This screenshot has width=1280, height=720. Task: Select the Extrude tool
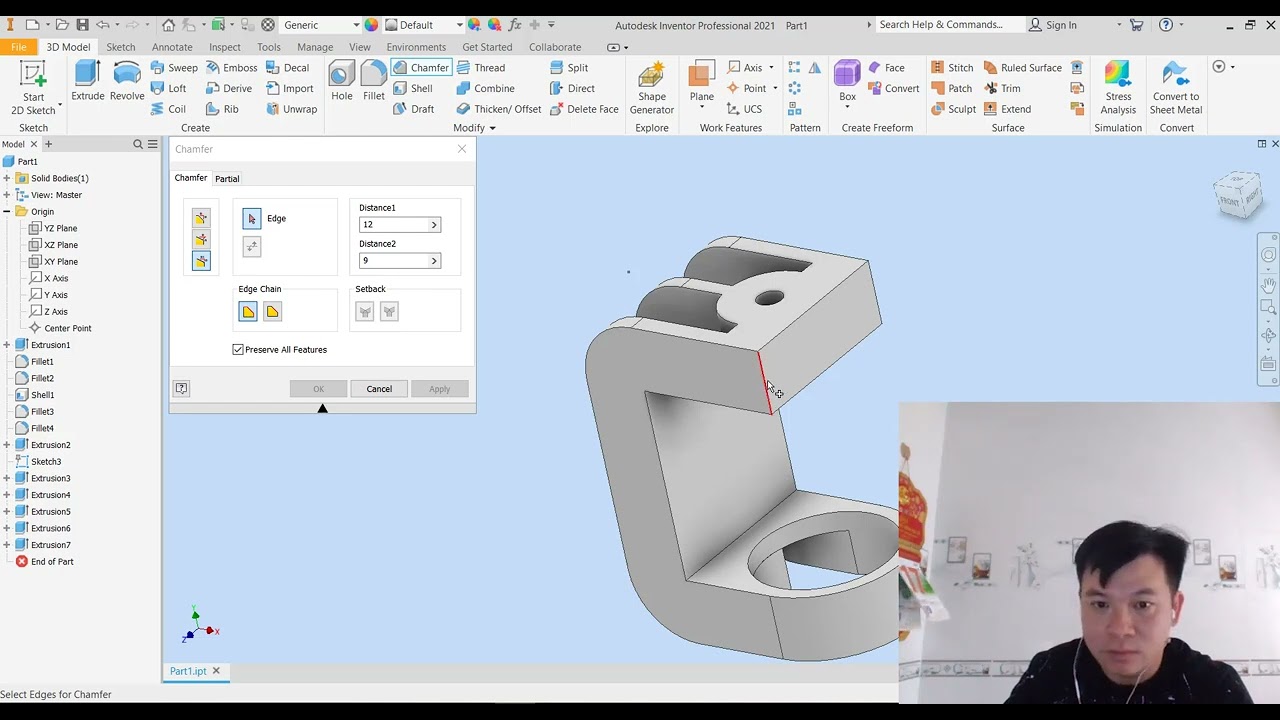(x=87, y=82)
